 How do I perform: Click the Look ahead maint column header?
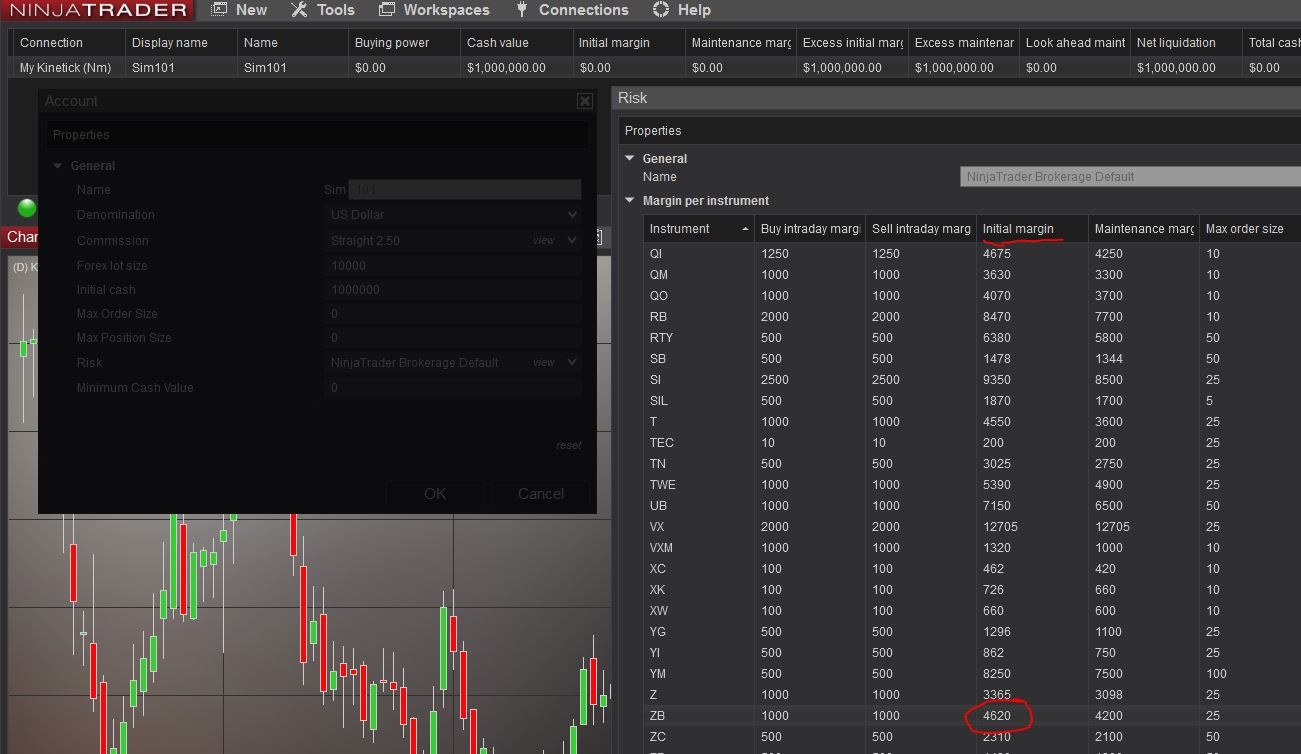1075,43
